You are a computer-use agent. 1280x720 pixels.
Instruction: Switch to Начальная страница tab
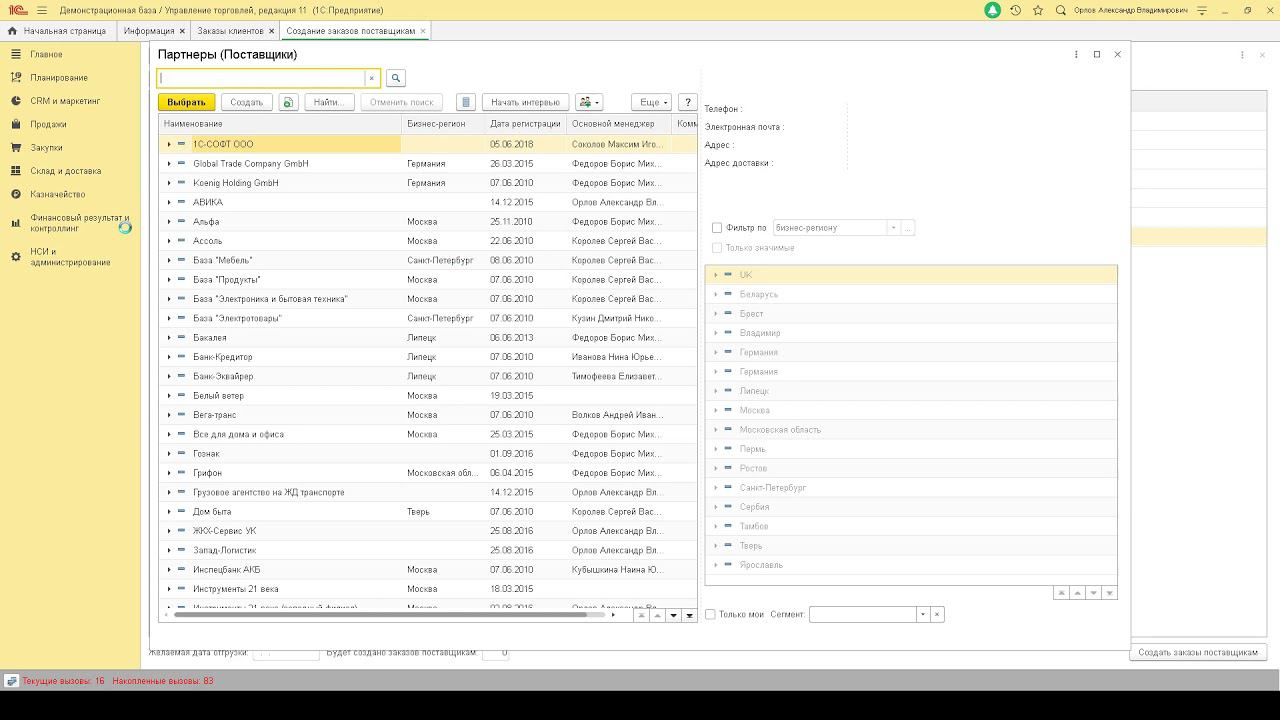coord(58,31)
